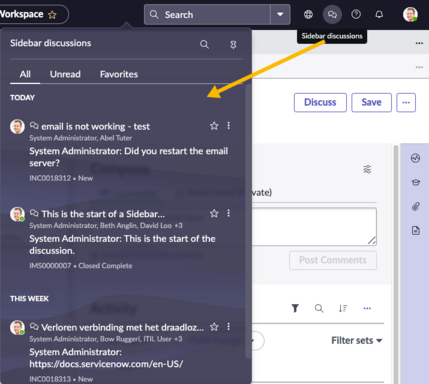Search within Sidebar discussions panel
This screenshot has height=384, width=429.
point(204,44)
